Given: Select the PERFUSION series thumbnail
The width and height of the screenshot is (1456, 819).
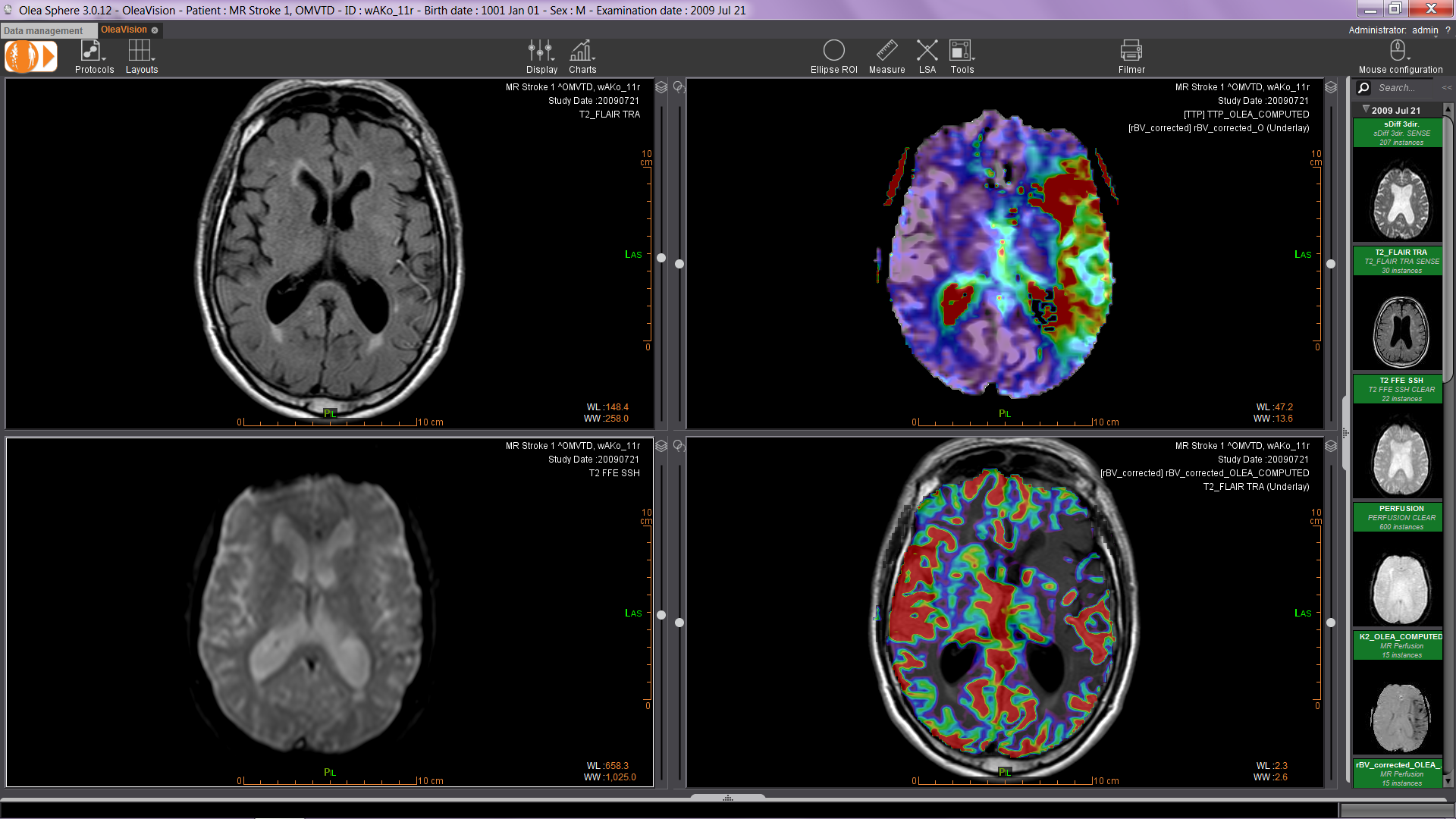Looking at the screenshot, I should [x=1401, y=586].
